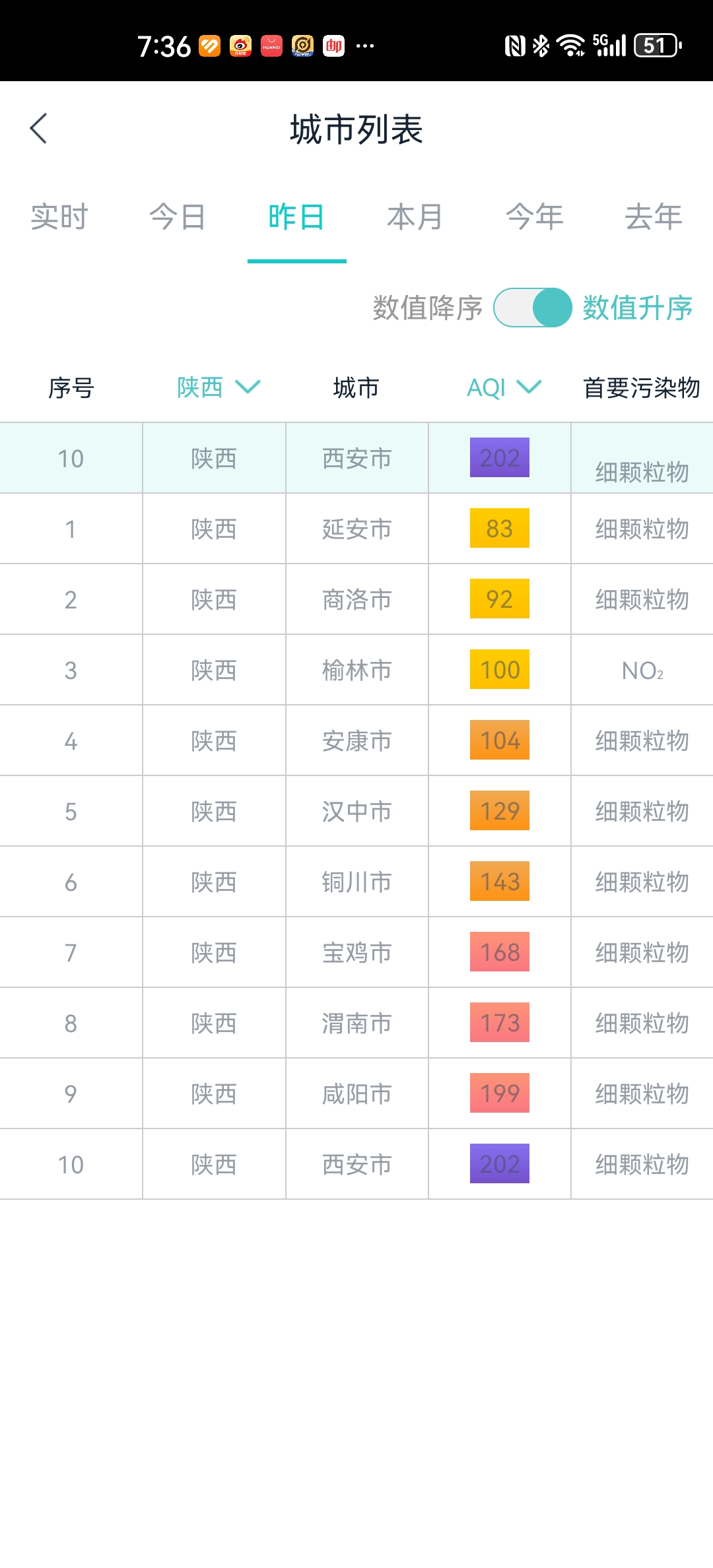713x1568 pixels.
Task: Tap the 首要污染物 column header
Action: pos(642,387)
